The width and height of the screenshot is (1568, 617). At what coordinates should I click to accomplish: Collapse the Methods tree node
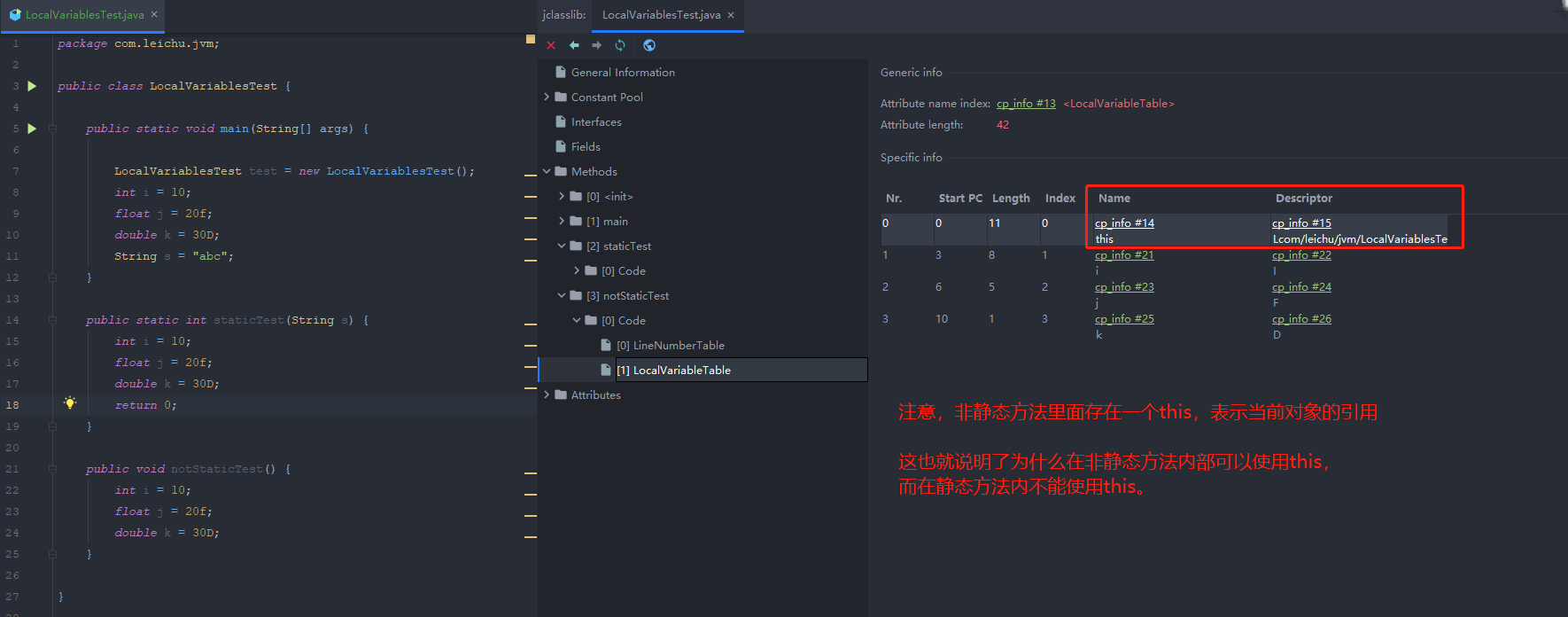click(x=547, y=172)
